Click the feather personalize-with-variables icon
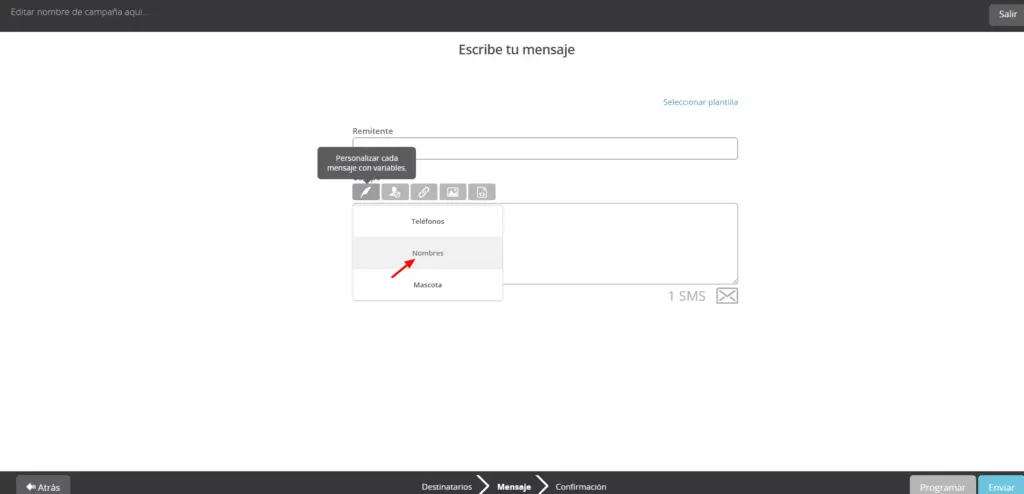This screenshot has height=494, width=1024. (x=366, y=192)
